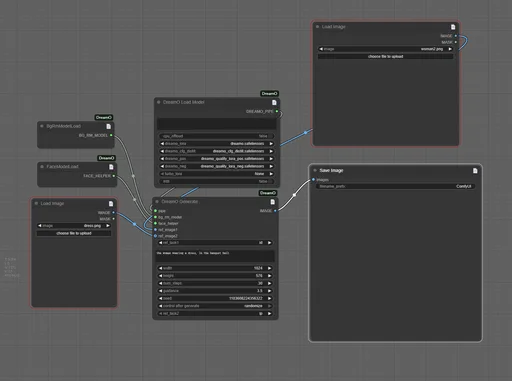Increase width with its right arrow
512x381 pixels.
(x=269, y=268)
